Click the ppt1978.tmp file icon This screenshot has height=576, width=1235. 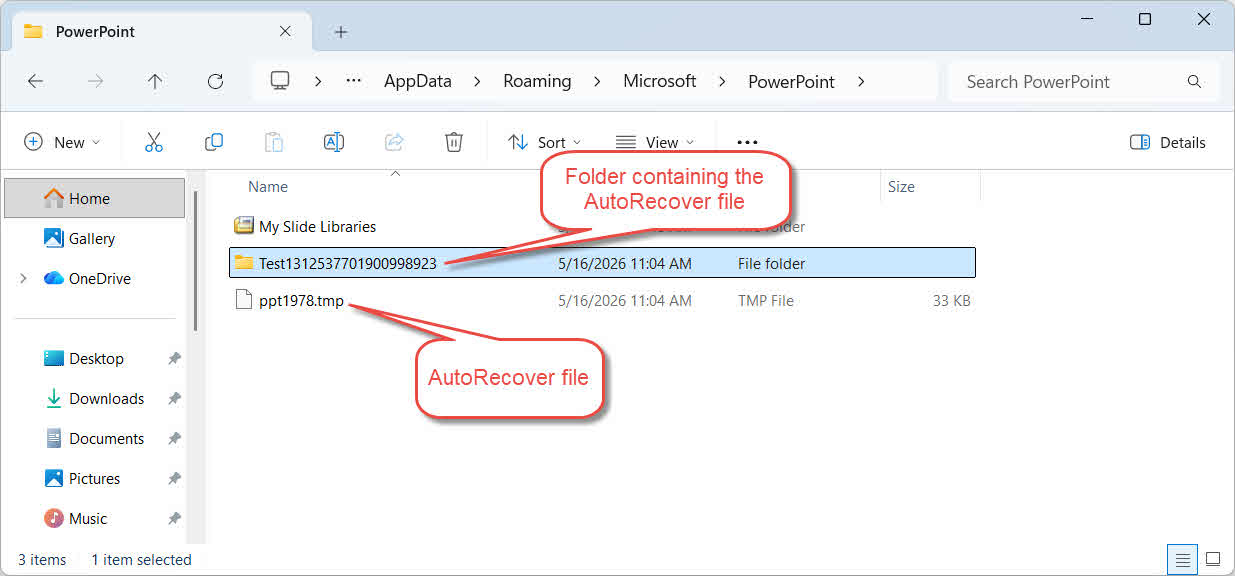pyautogui.click(x=243, y=300)
